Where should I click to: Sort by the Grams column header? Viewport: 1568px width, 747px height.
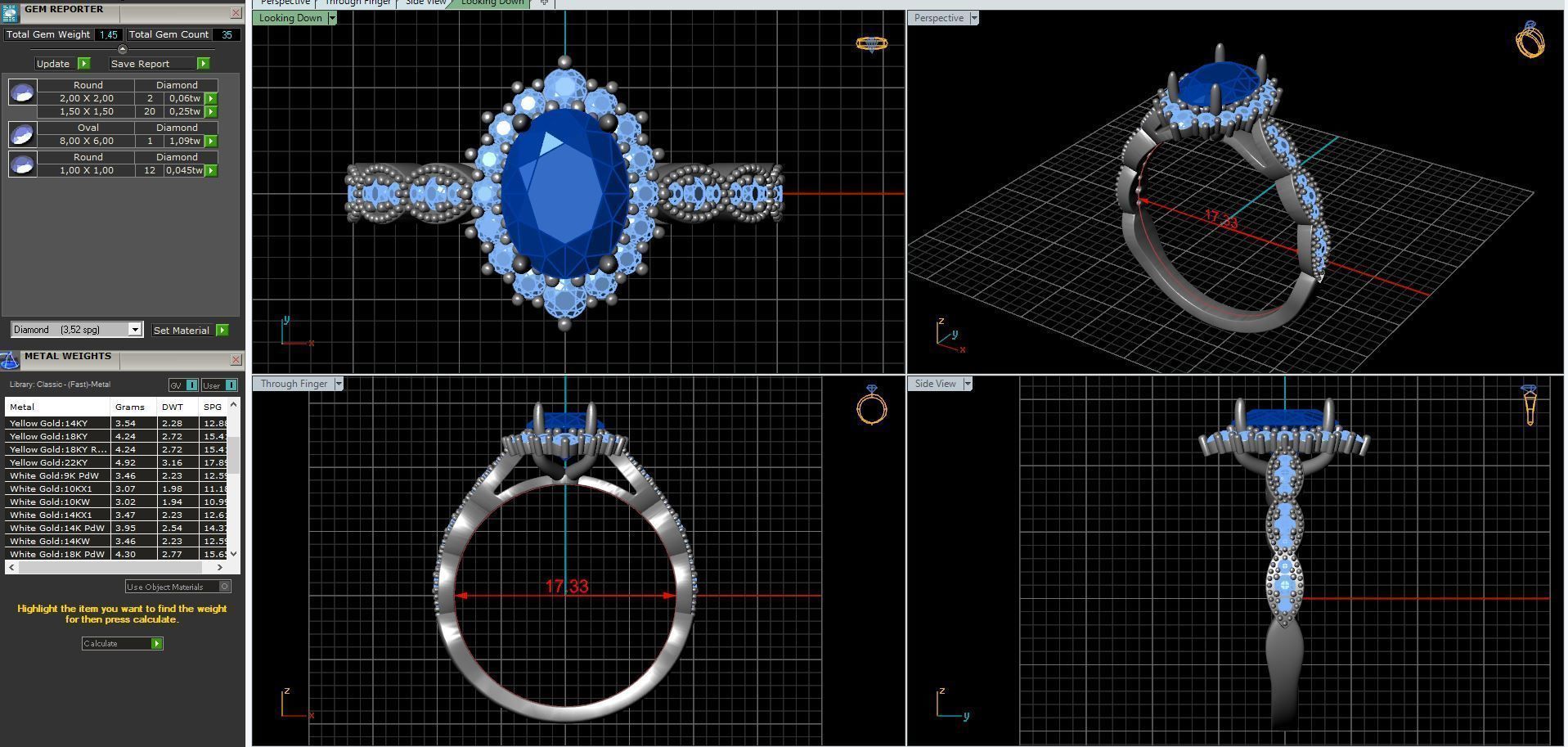coord(133,407)
